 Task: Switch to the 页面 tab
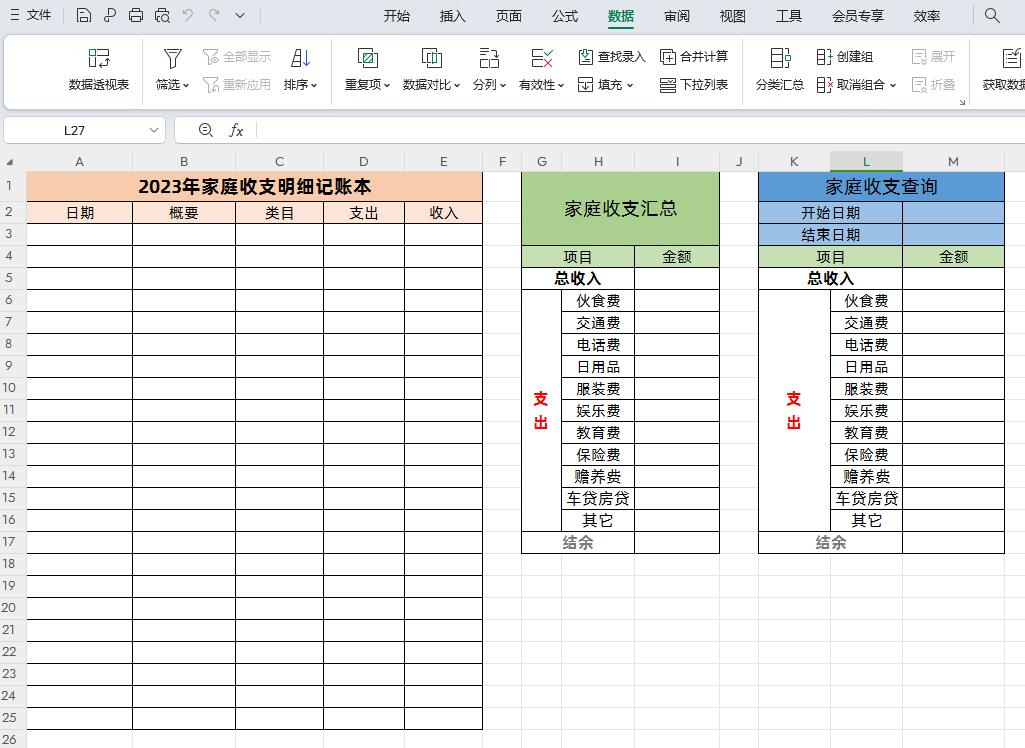tap(509, 16)
